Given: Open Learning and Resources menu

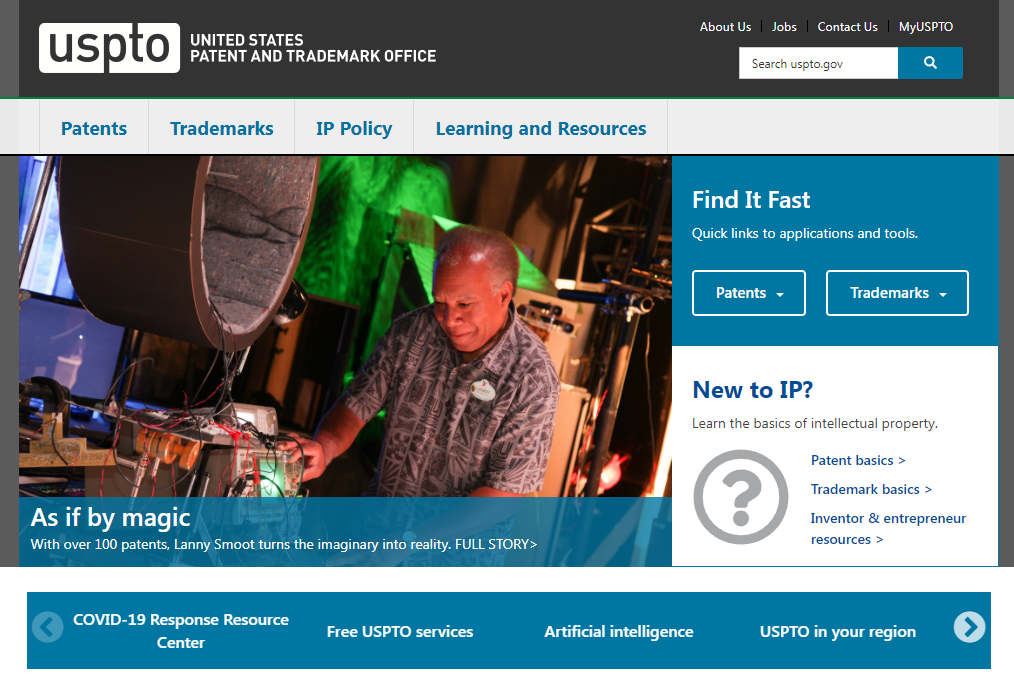Looking at the screenshot, I should (540, 129).
